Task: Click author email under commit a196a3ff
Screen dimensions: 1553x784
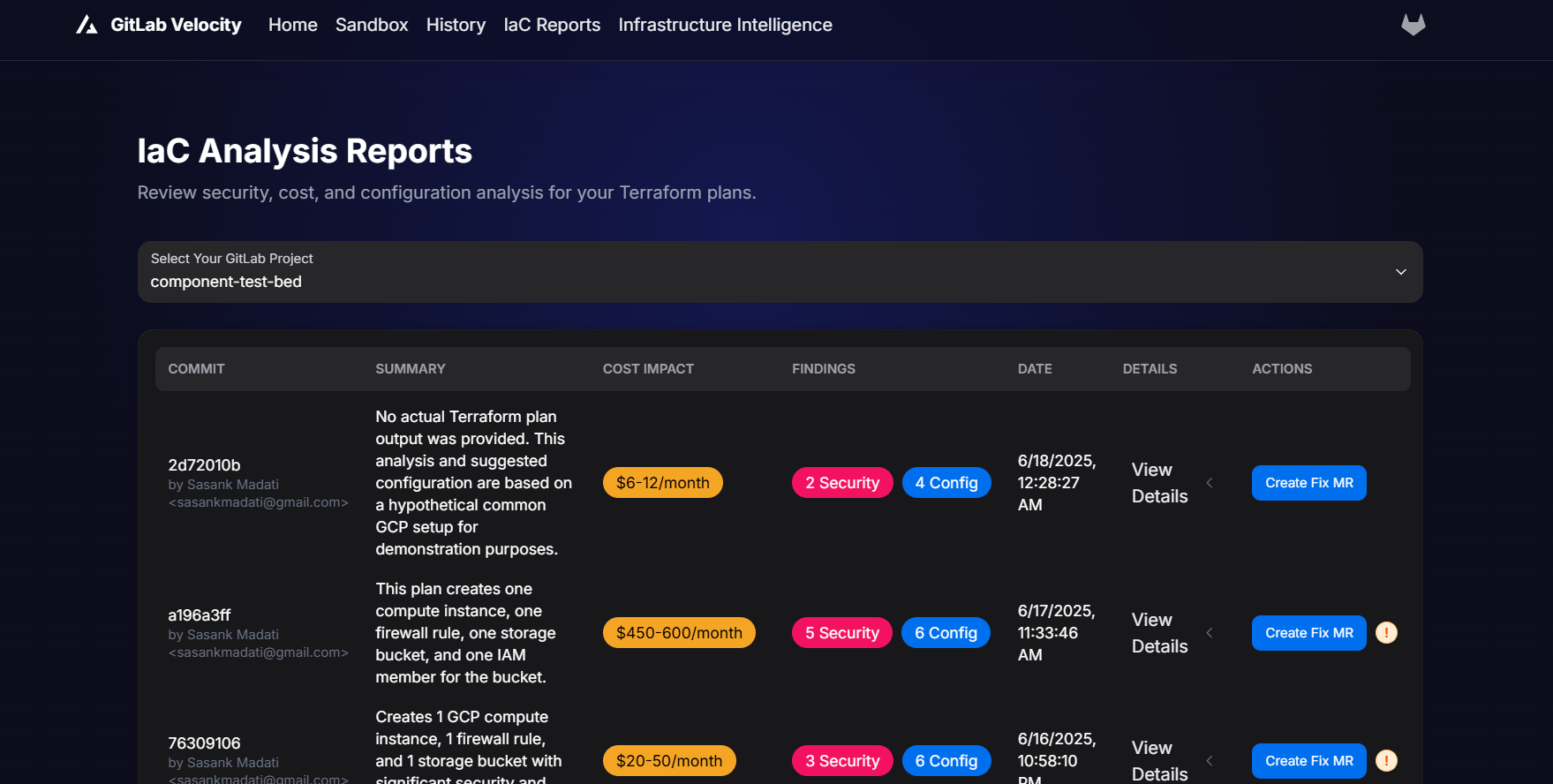Action: [258, 652]
